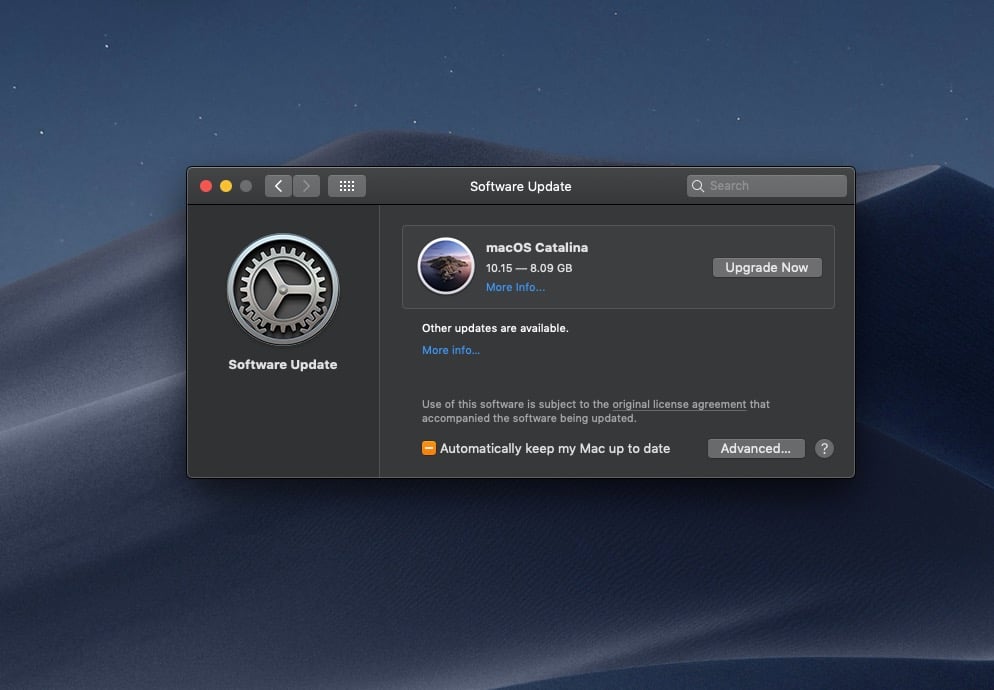Click Upgrade Now for macOS Catalina
Viewport: 994px width, 690px height.
tap(767, 268)
